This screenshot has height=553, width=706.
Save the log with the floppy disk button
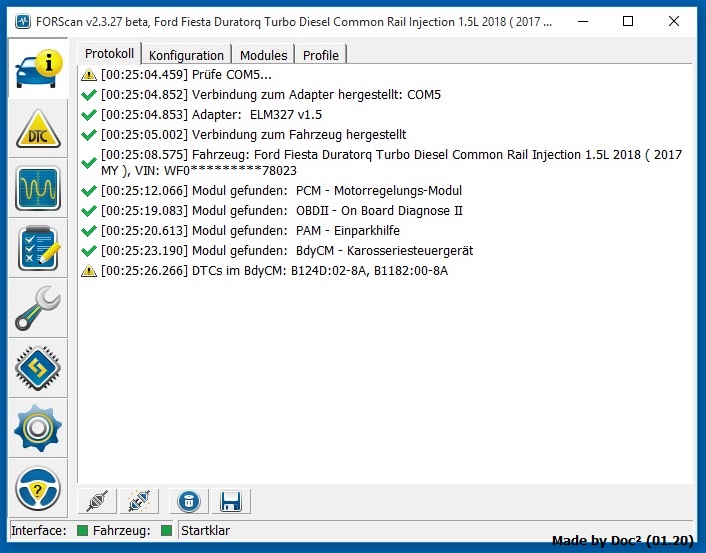(230, 501)
